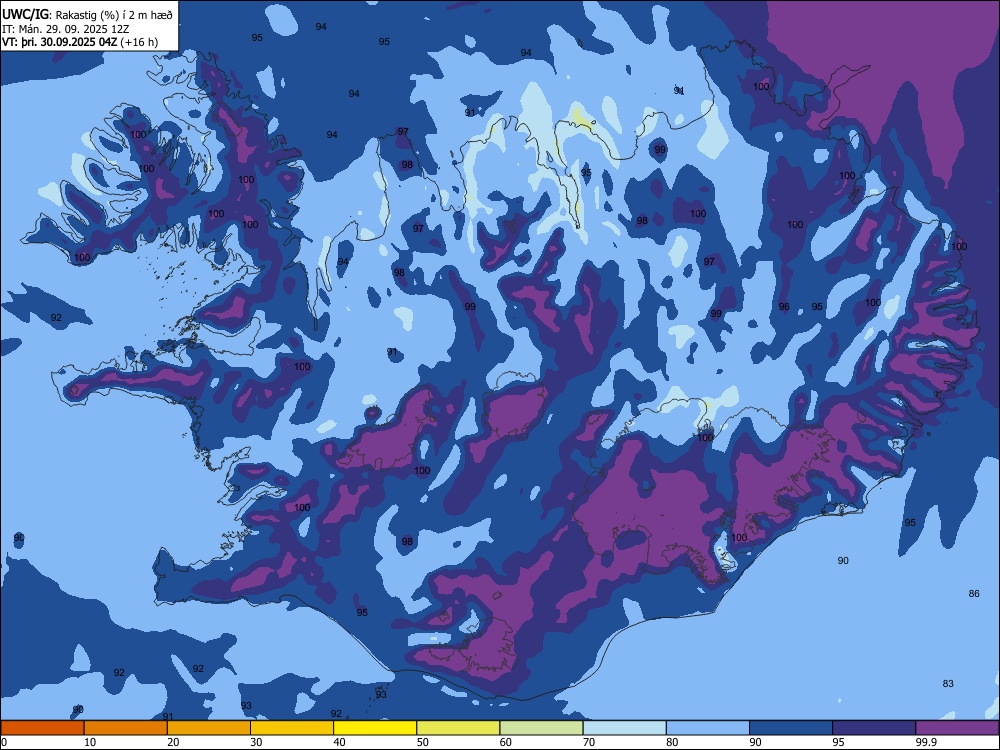Click the "20" legend tick label
1000x750 pixels.
pos(173,742)
